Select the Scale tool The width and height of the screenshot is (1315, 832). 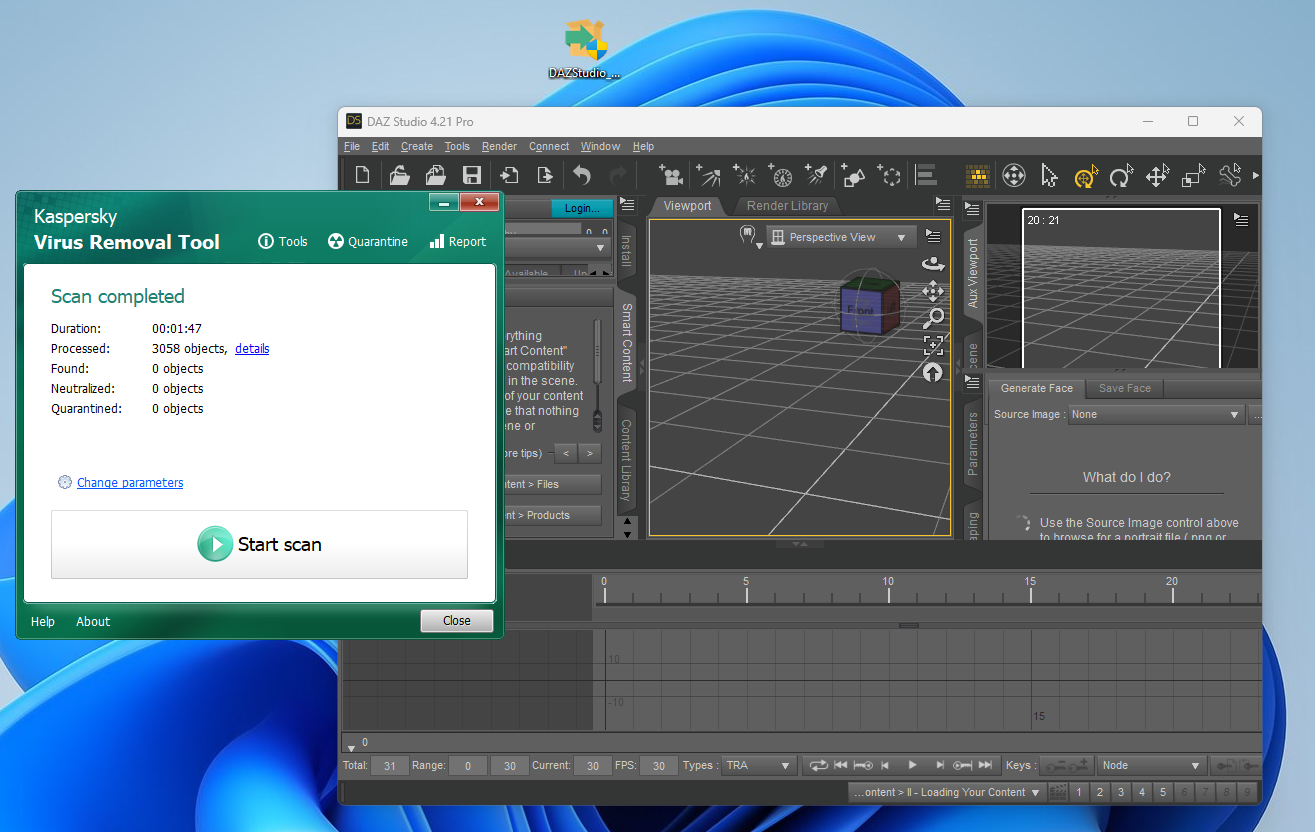point(1193,176)
